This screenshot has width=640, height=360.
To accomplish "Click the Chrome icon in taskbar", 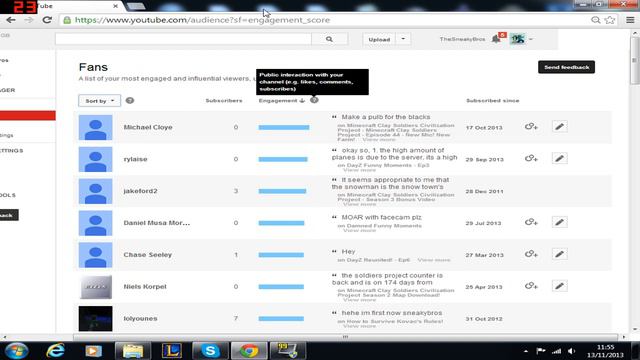I will click(249, 351).
